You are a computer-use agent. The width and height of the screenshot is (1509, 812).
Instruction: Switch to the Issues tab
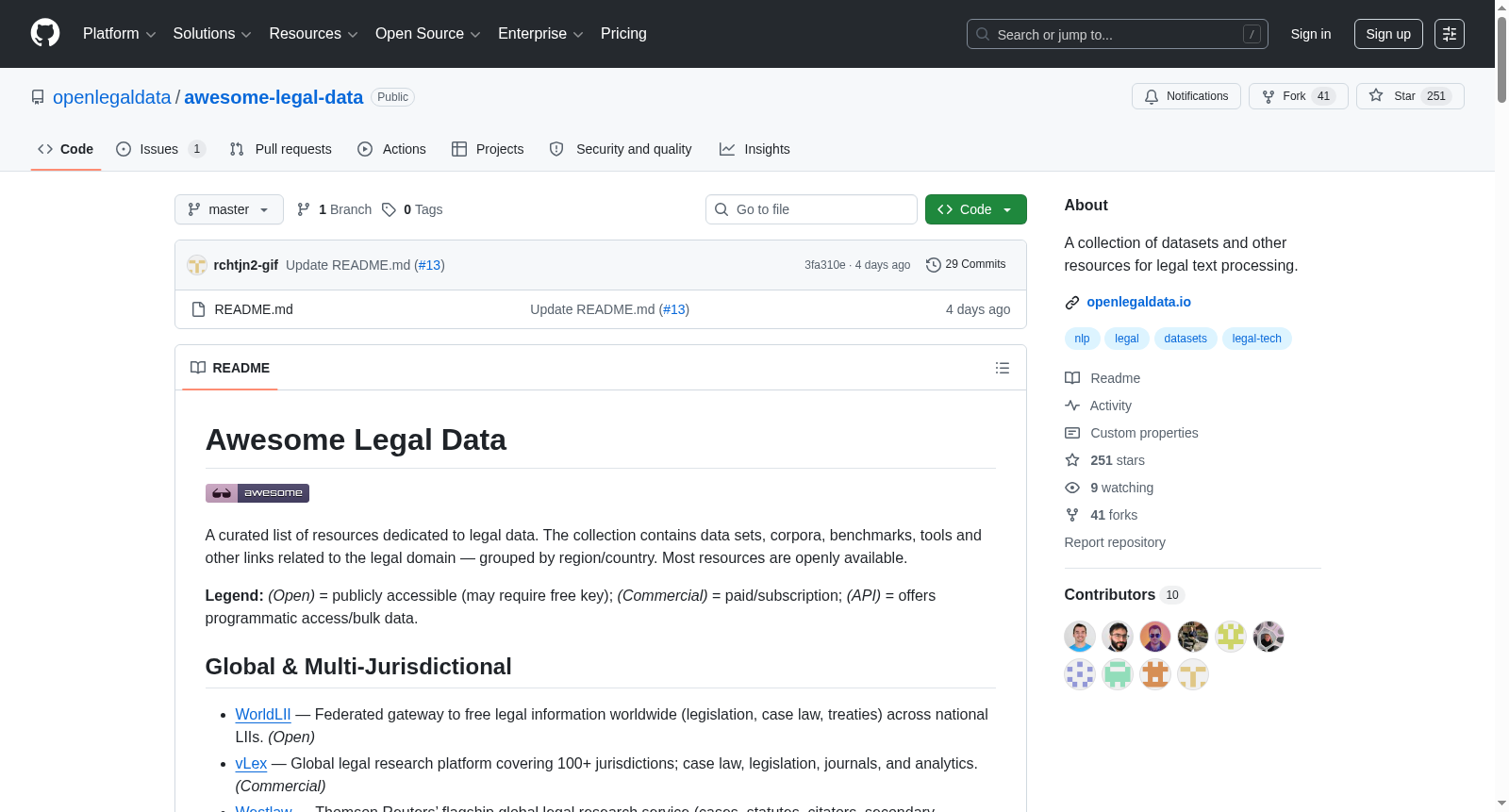159,149
